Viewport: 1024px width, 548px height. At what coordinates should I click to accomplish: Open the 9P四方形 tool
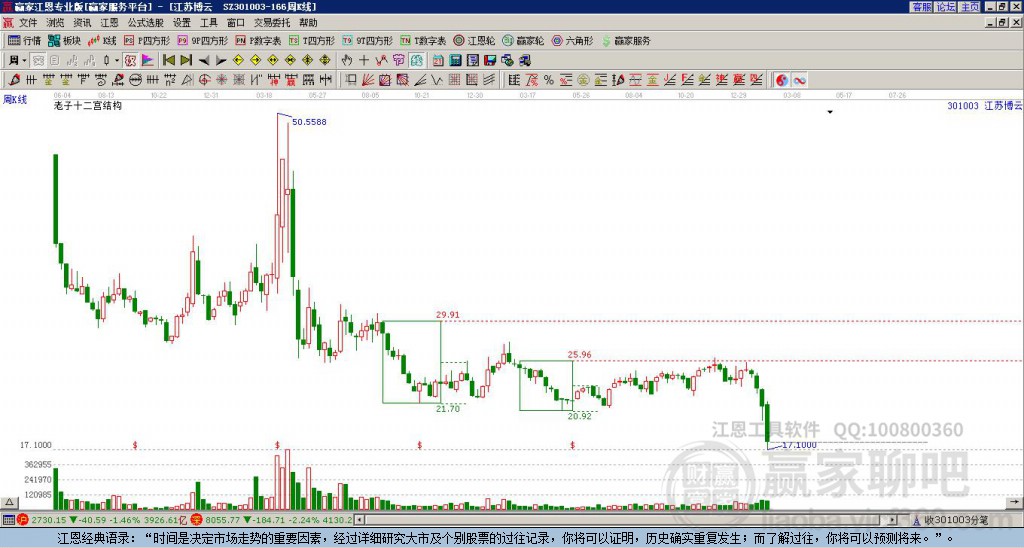(202, 40)
